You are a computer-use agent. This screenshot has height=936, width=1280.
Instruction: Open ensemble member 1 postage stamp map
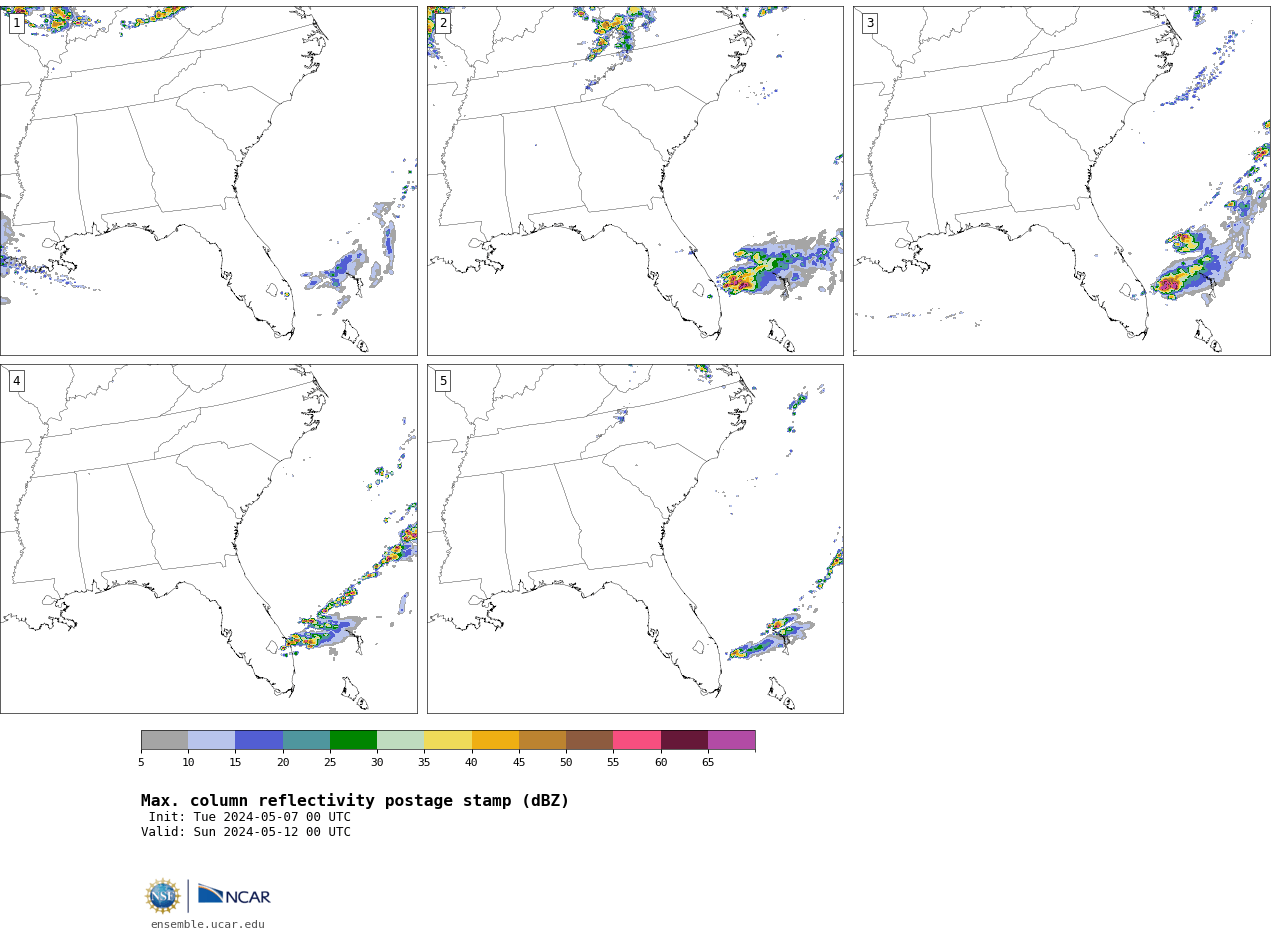(208, 181)
